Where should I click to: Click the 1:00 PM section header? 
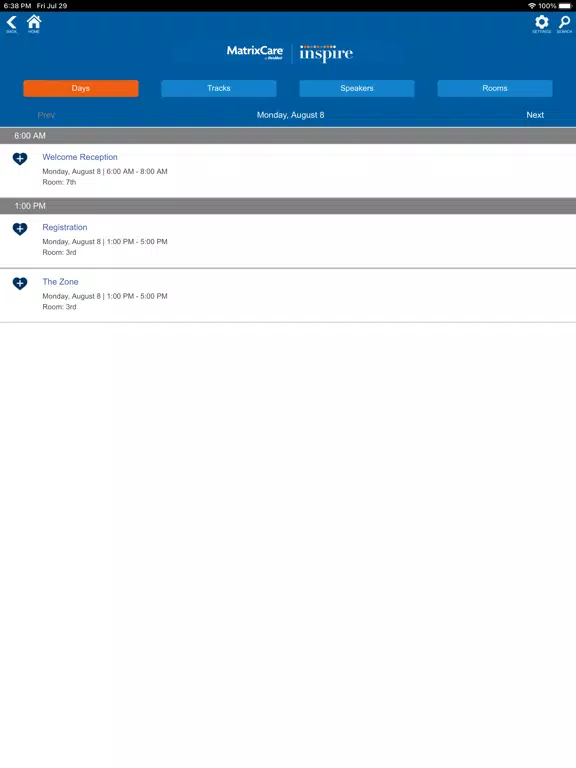coord(288,206)
